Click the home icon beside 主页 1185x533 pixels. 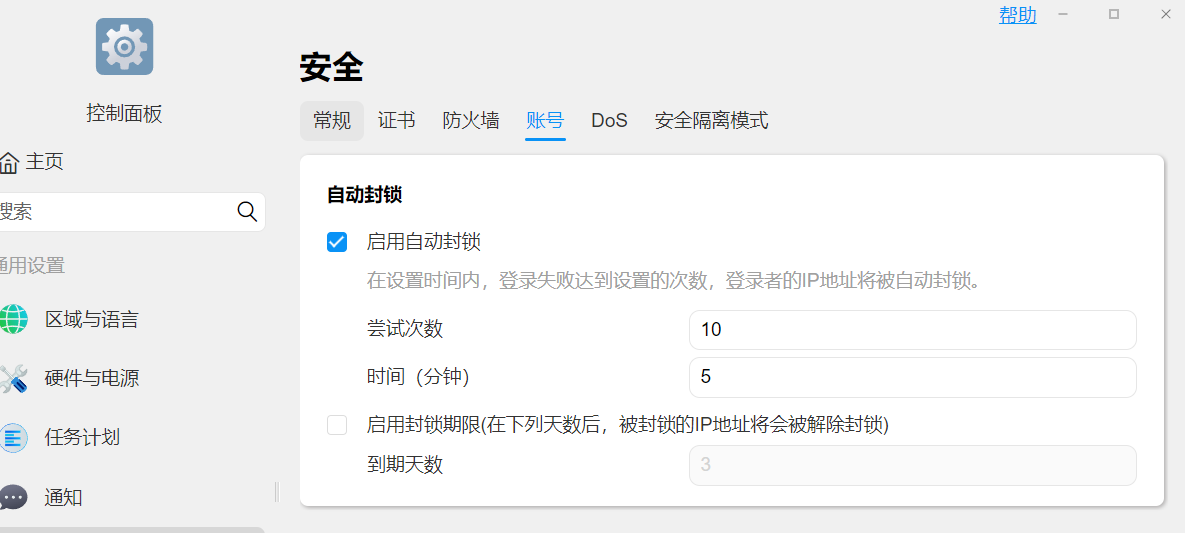click(x=9, y=162)
